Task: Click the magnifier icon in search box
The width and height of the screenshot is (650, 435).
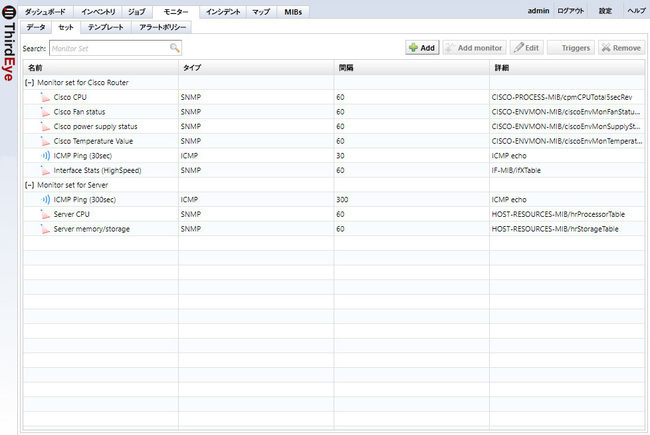Action: (175, 47)
